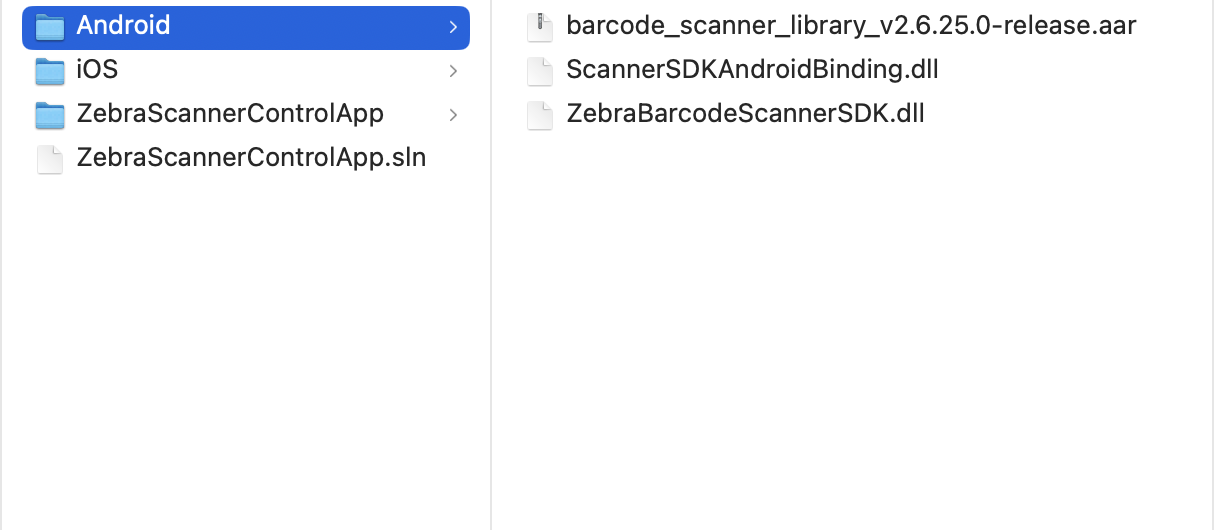This screenshot has height=530, width=1216.
Task: Expand the ZebraScannerControlApp folder chevron
Action: [x=453, y=115]
